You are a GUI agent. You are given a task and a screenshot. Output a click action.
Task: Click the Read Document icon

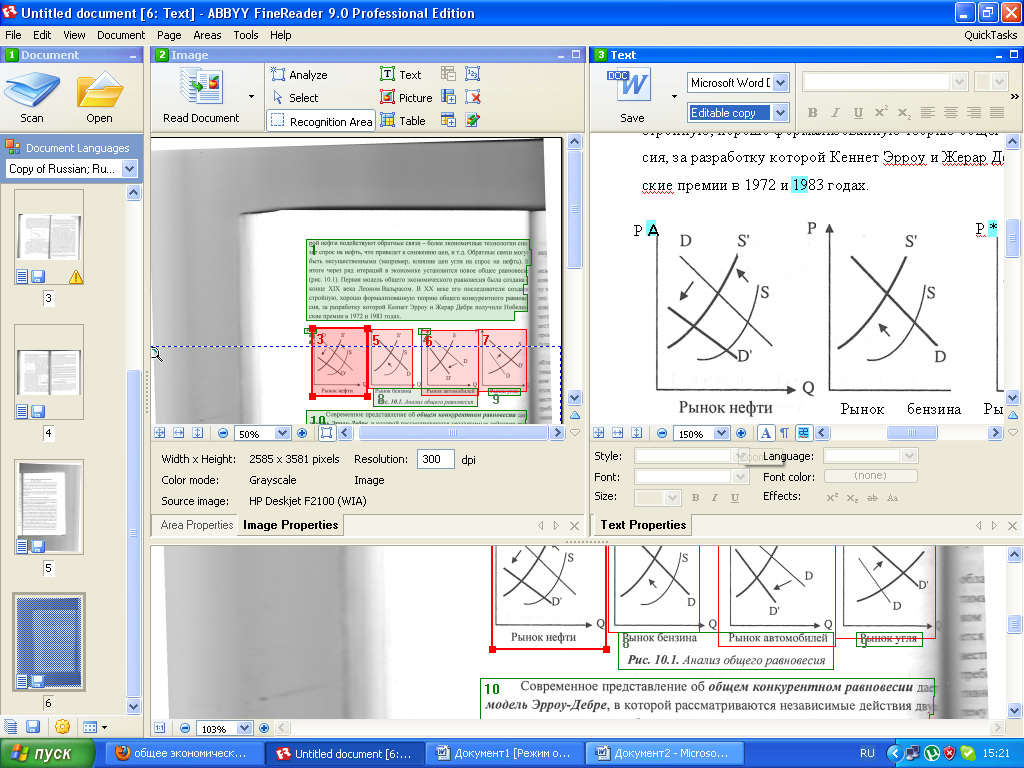coord(201,87)
